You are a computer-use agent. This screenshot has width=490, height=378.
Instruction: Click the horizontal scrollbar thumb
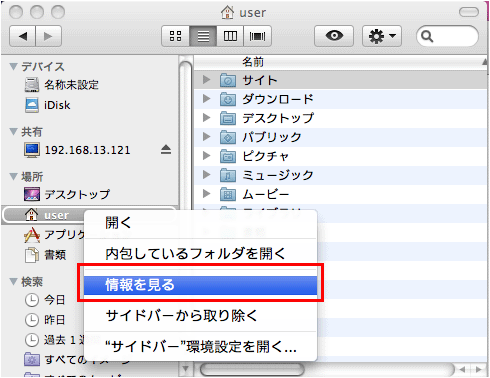click(252, 369)
